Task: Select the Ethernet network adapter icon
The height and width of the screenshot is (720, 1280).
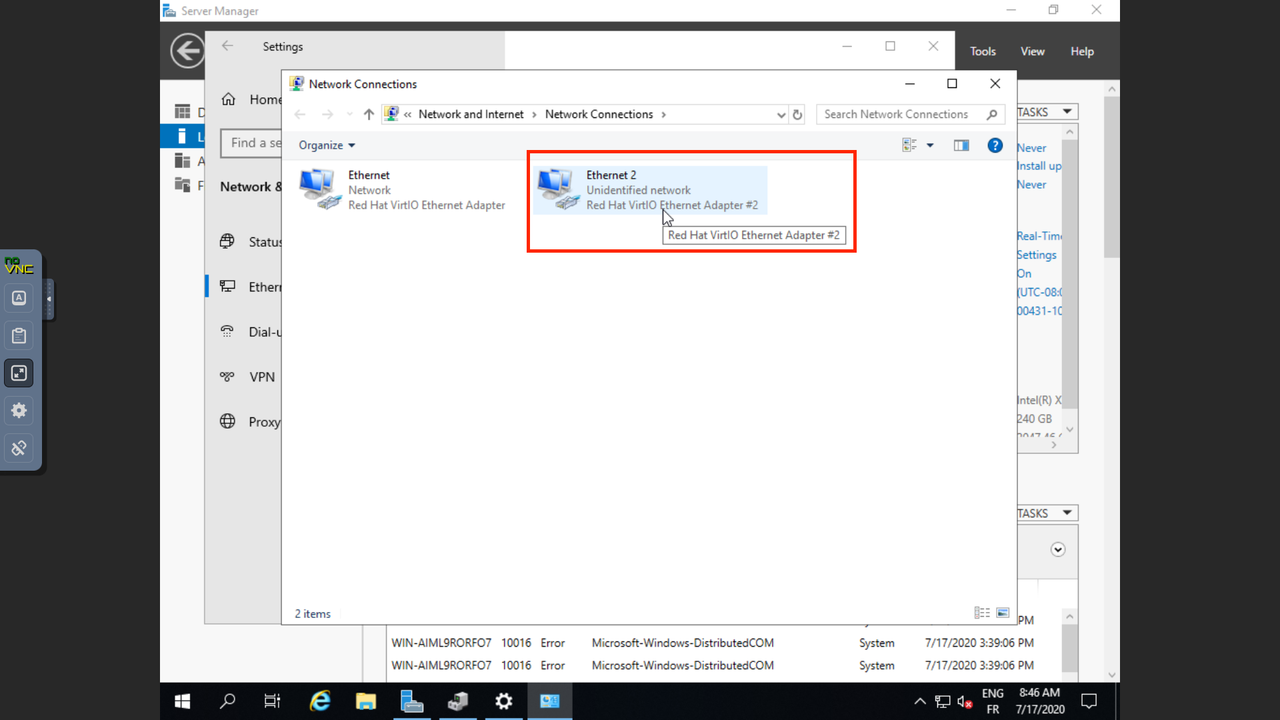Action: [320, 189]
